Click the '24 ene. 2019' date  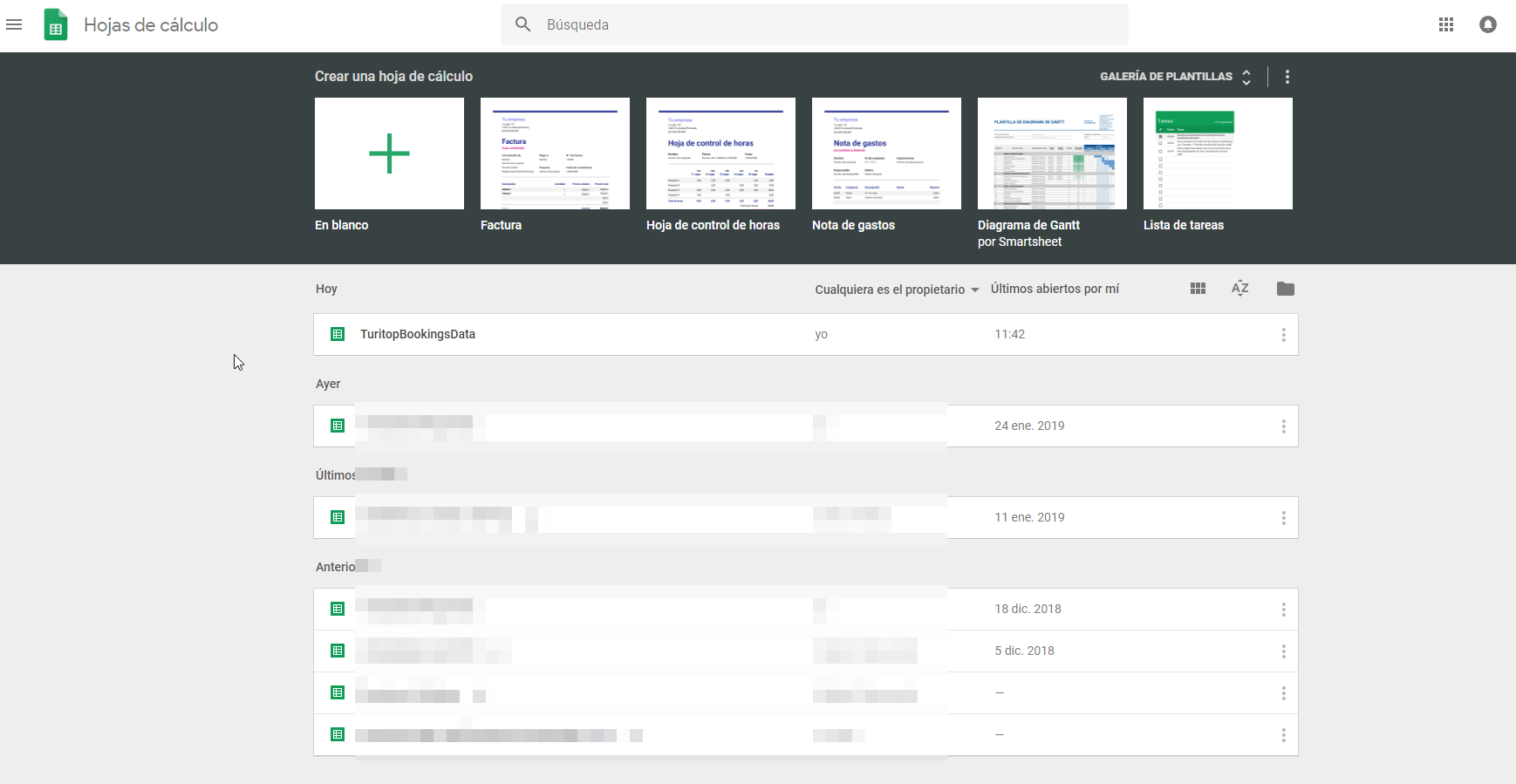[1029, 426]
